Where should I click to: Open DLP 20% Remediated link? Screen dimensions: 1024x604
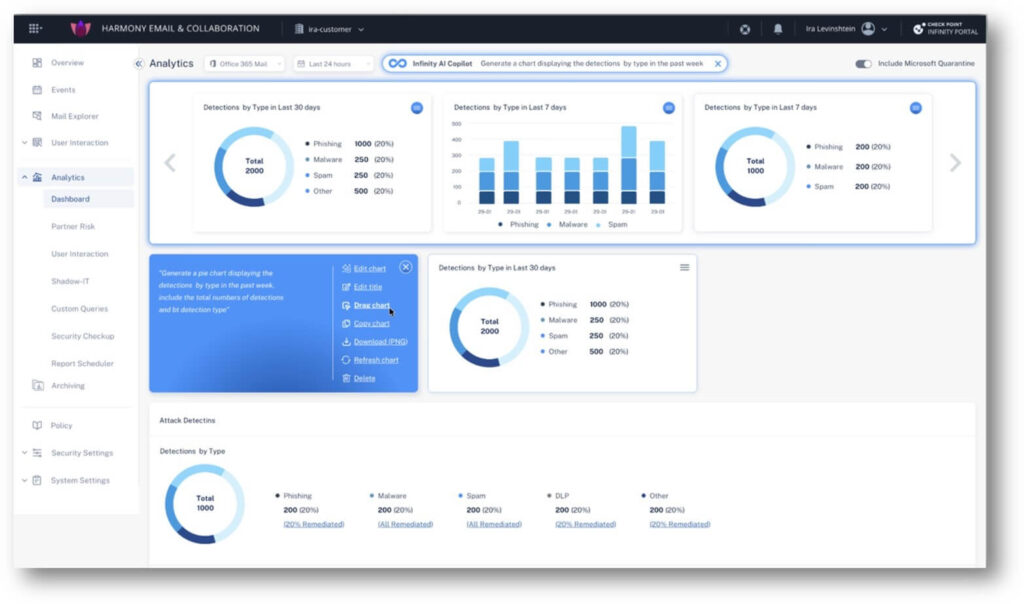(x=585, y=524)
